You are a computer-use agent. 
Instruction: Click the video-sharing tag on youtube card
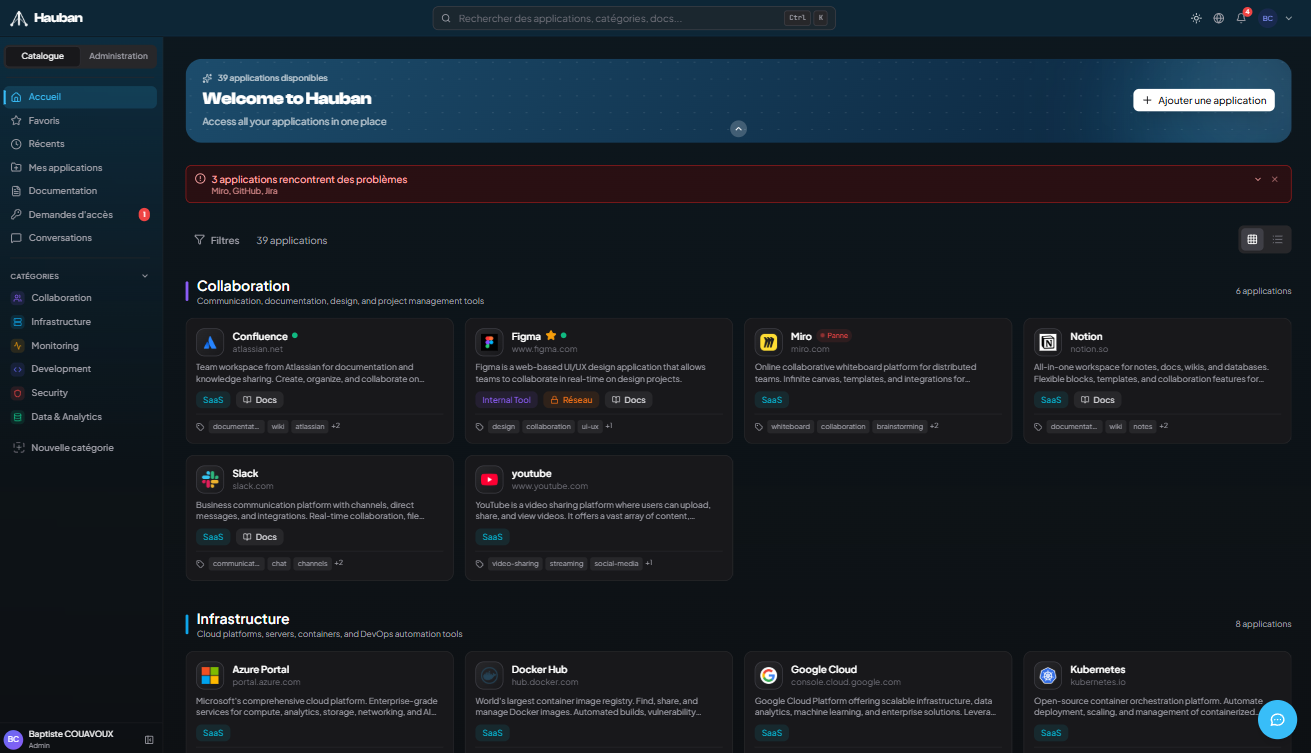click(515, 563)
